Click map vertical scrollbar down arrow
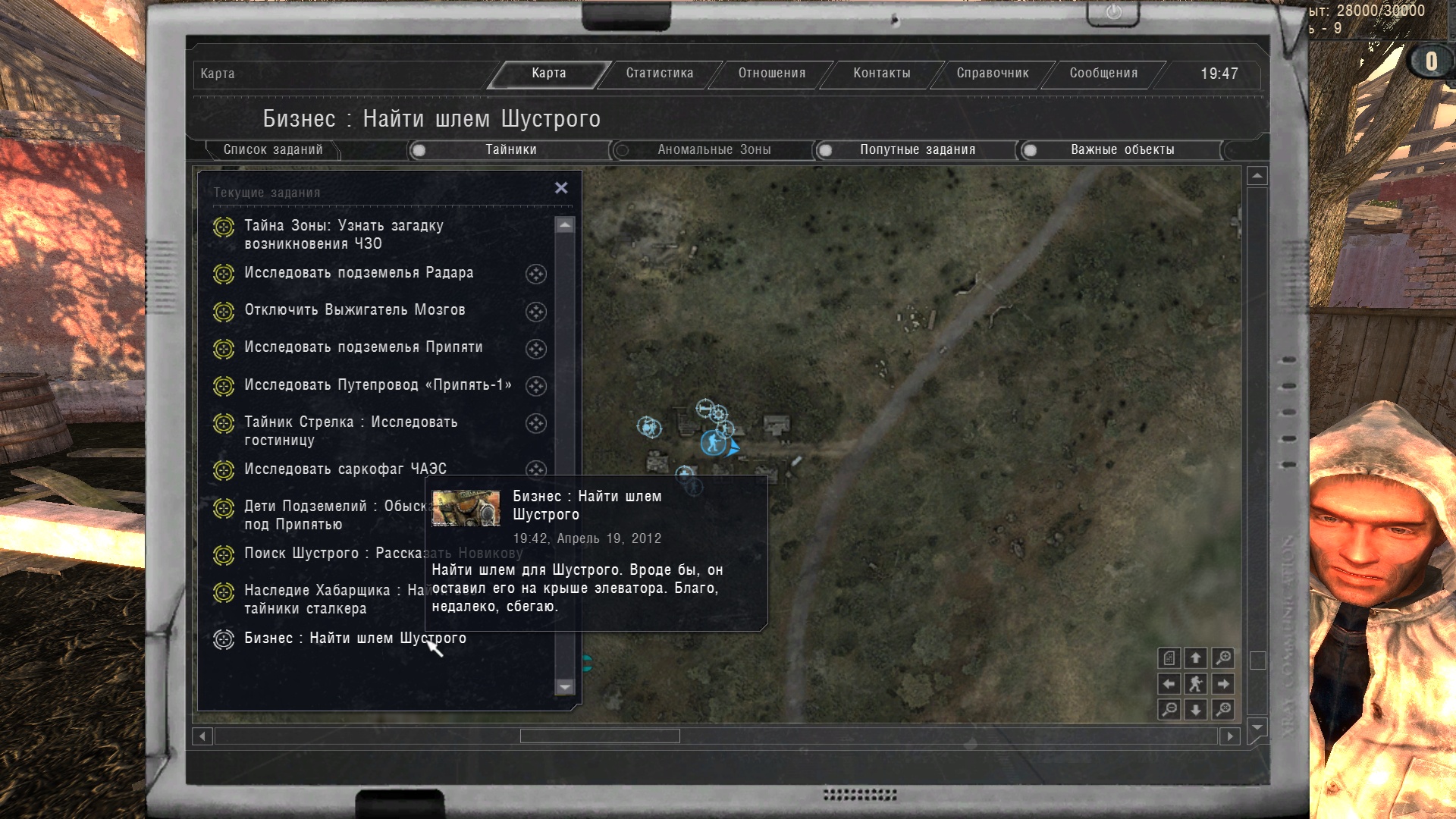This screenshot has width=1456, height=819. point(1257,727)
